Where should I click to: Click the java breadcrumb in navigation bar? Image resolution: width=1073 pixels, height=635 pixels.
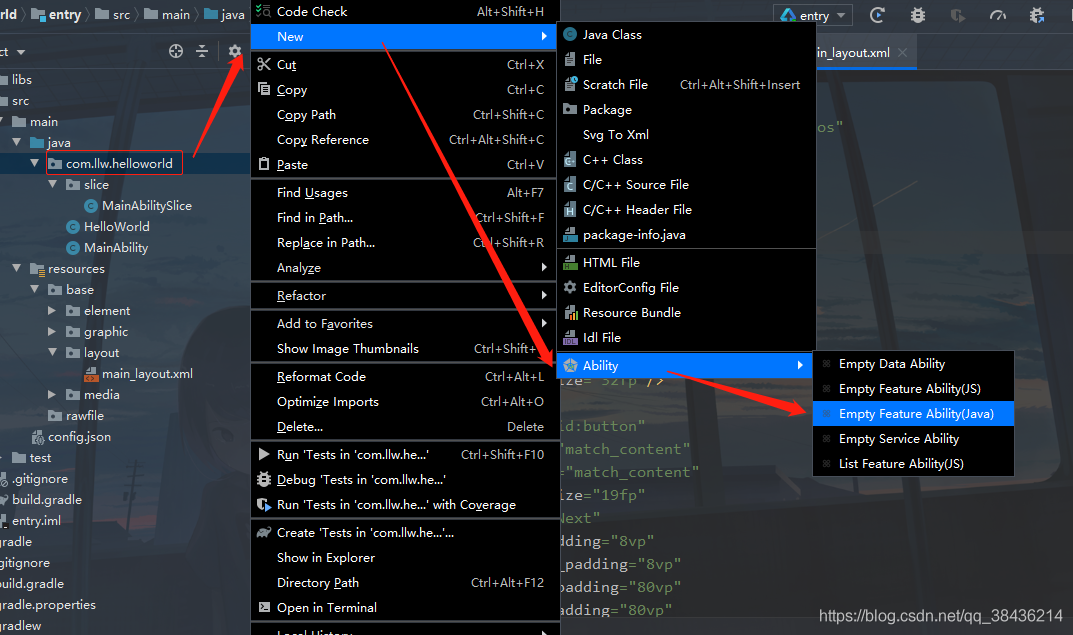[x=224, y=14]
